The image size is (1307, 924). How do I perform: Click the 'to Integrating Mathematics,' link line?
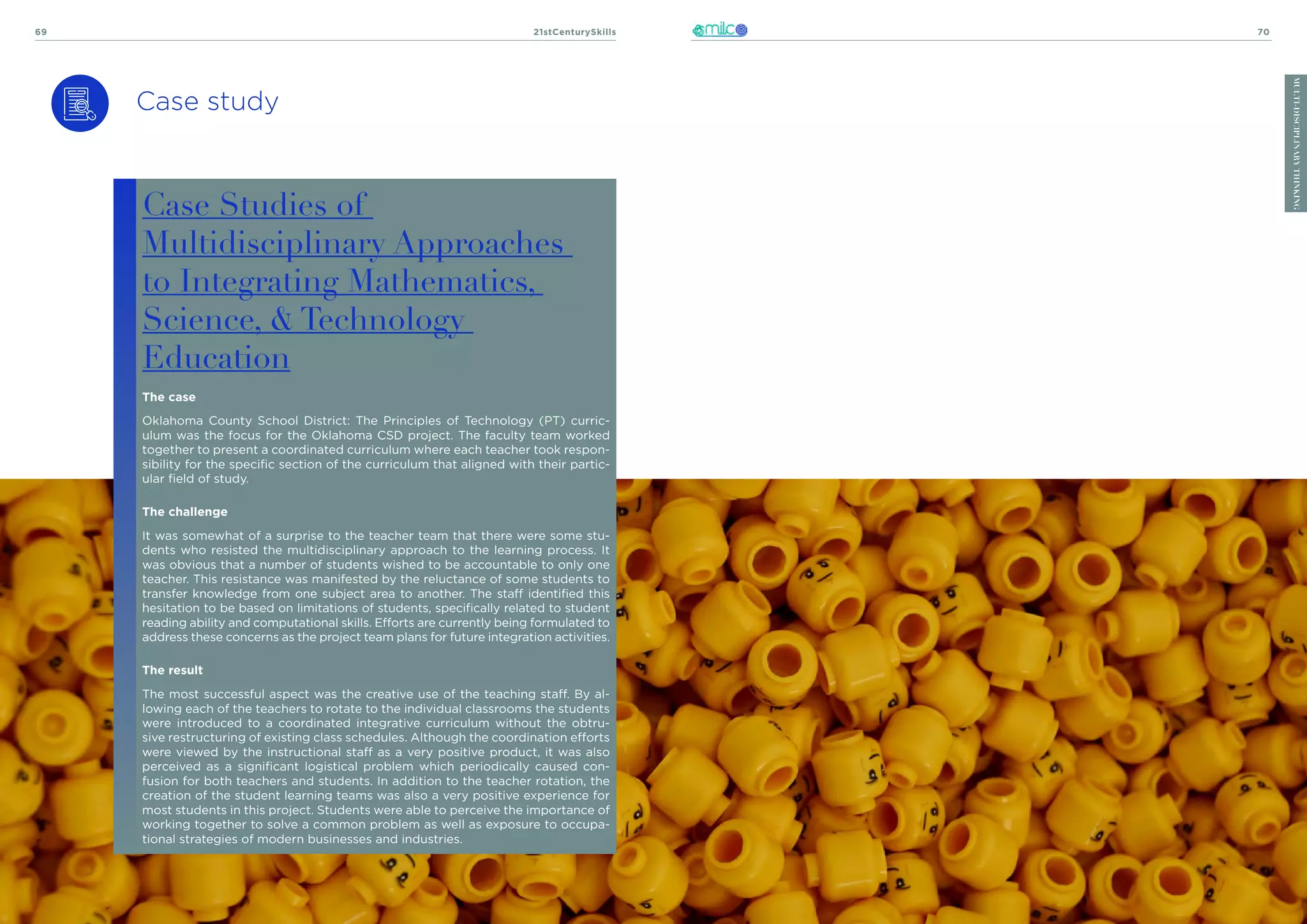click(x=340, y=281)
